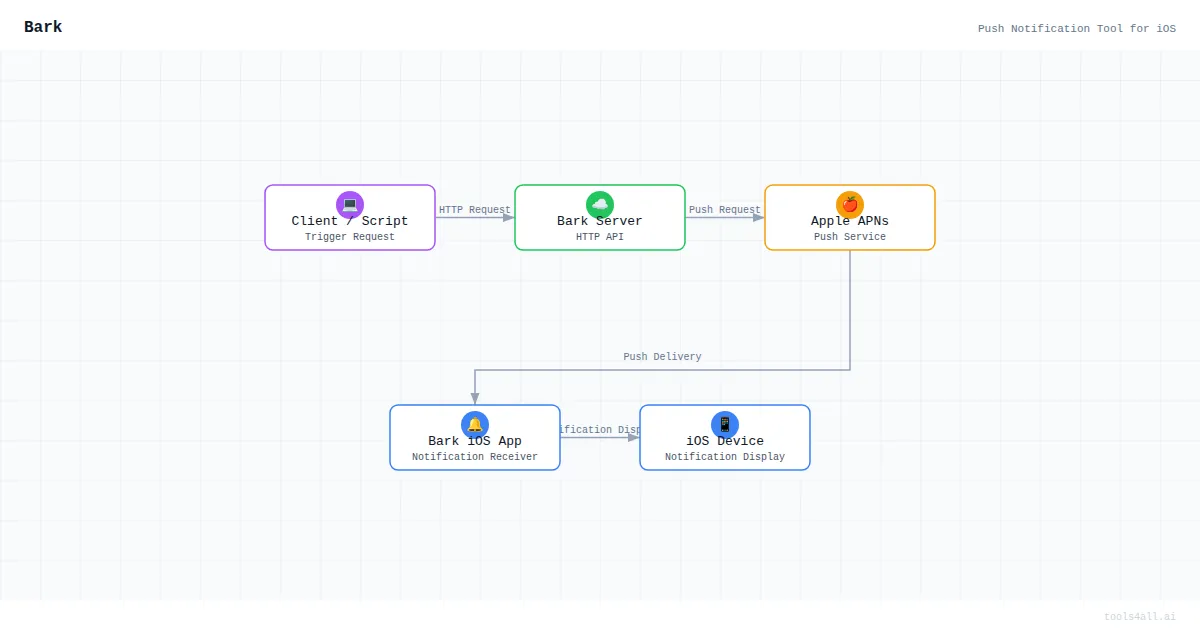Viewport: 1200px width, 630px height.
Task: Select the iOS Device node title
Action: click(x=725, y=441)
